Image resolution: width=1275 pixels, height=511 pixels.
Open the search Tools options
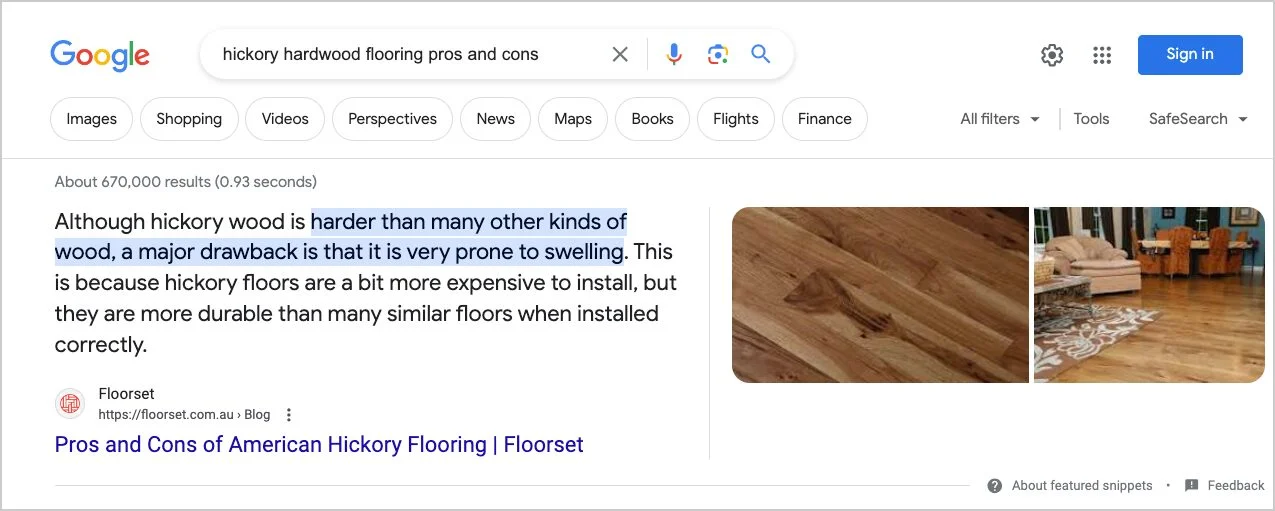tap(1091, 118)
